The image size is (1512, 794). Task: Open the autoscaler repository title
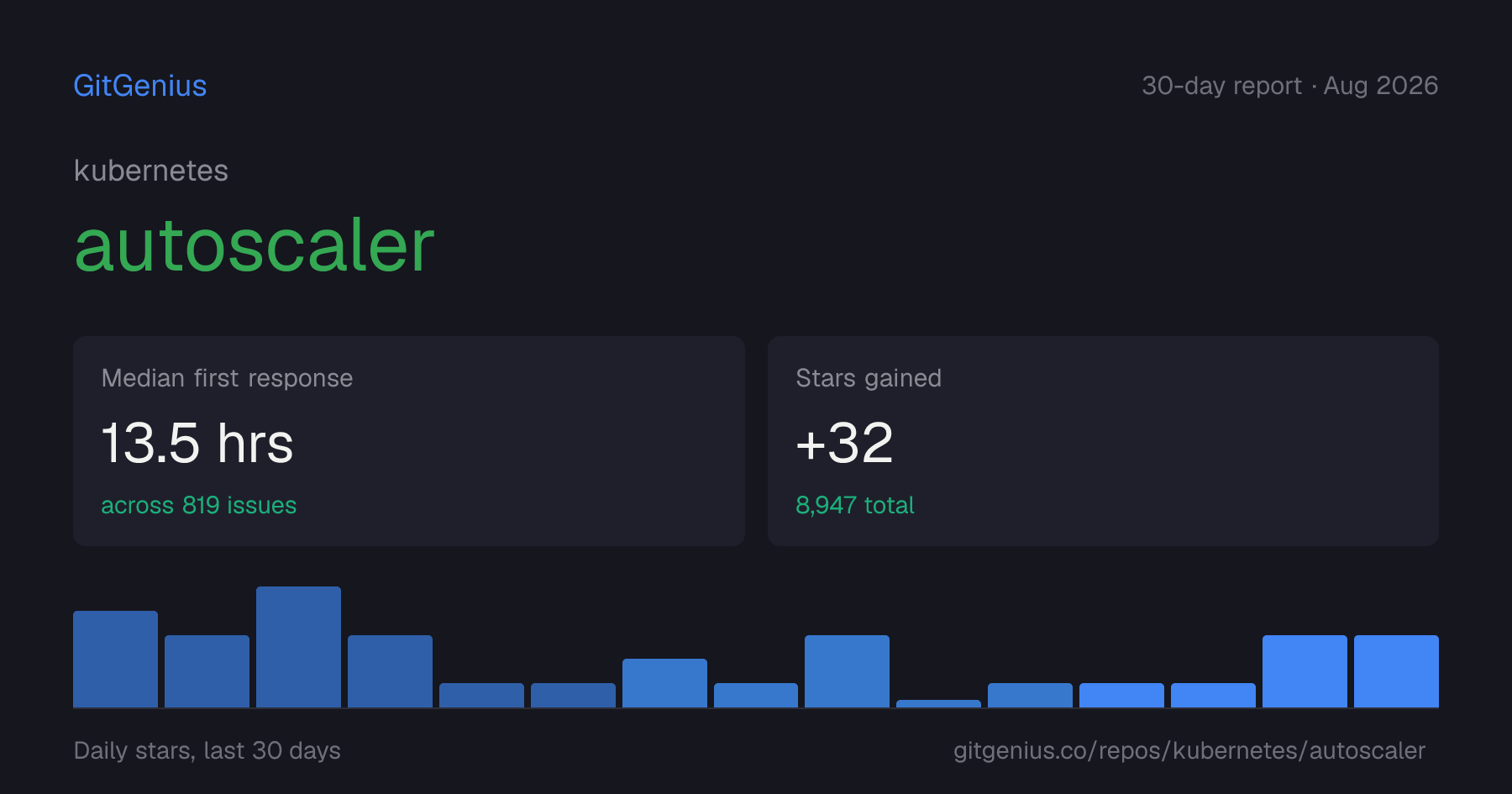tap(255, 245)
